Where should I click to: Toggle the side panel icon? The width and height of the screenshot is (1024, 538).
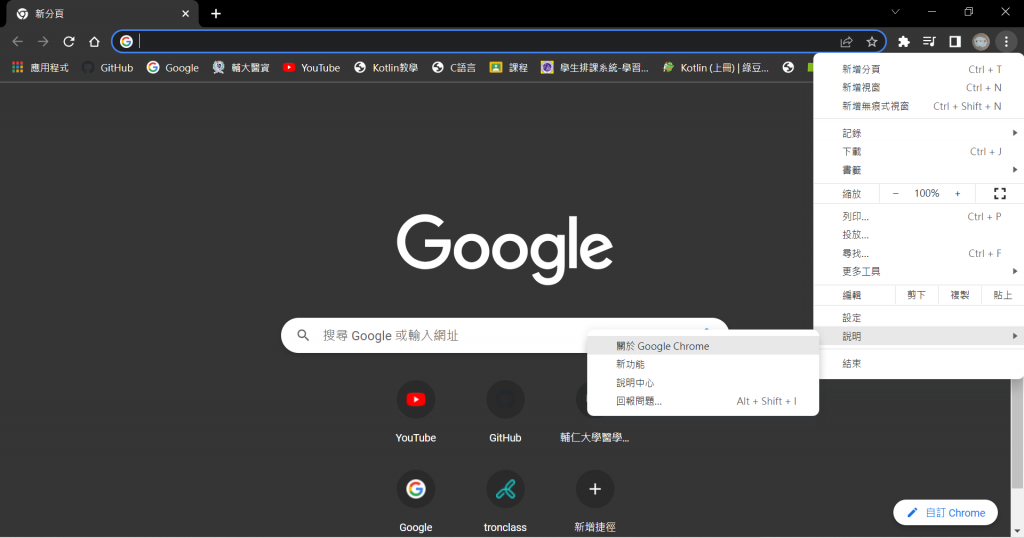(x=955, y=42)
